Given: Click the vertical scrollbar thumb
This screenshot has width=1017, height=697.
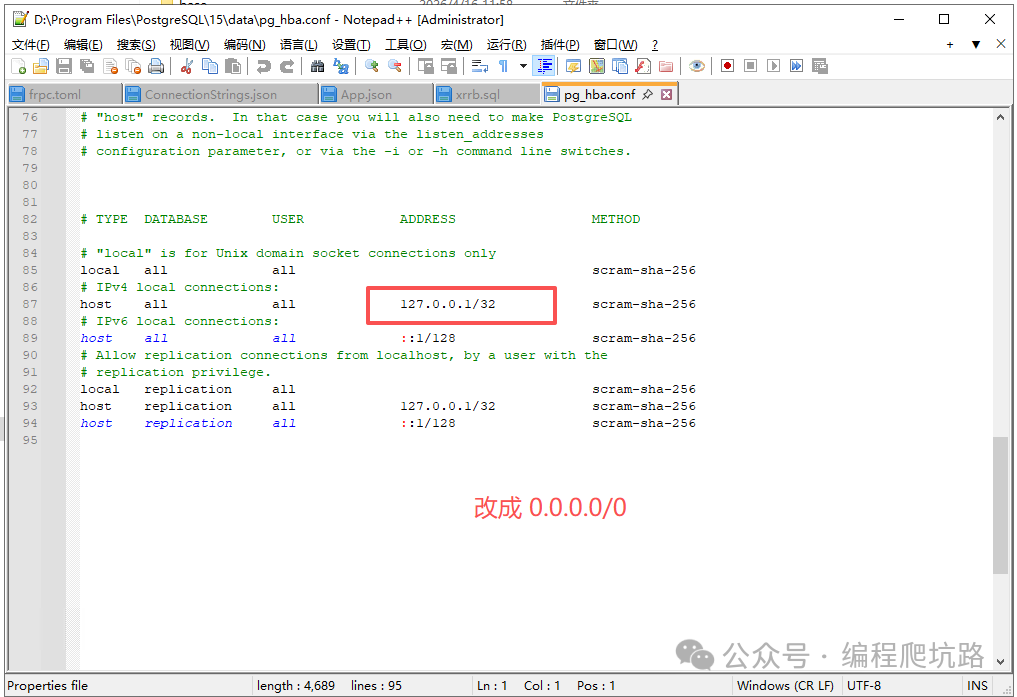Looking at the screenshot, I should click(1001, 505).
